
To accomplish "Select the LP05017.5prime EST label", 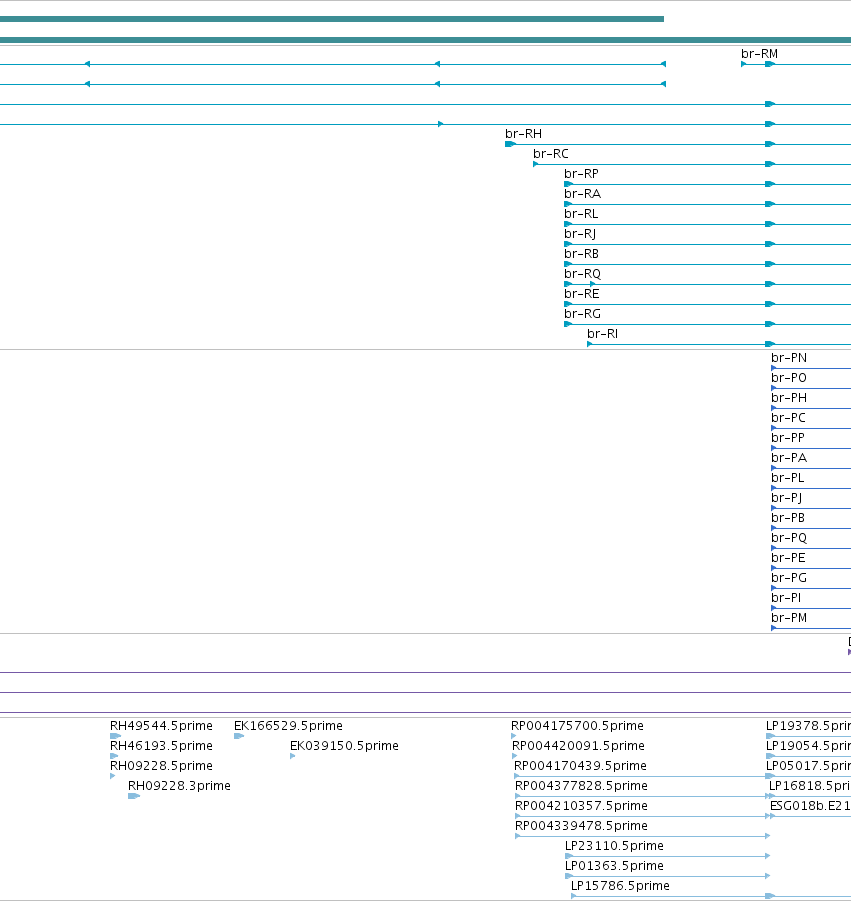I will pos(808,766).
